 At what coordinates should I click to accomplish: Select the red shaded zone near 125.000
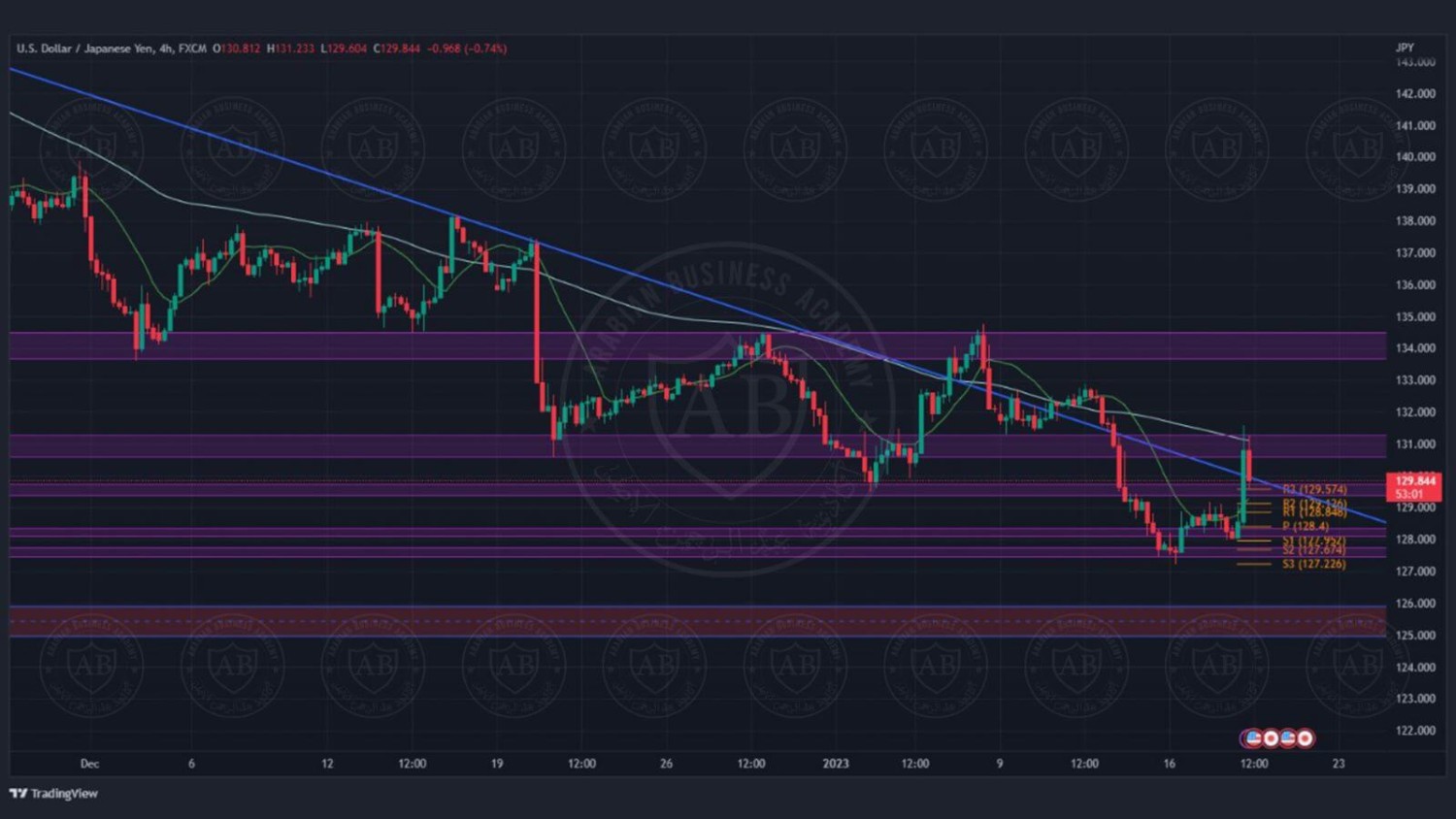pos(697,622)
